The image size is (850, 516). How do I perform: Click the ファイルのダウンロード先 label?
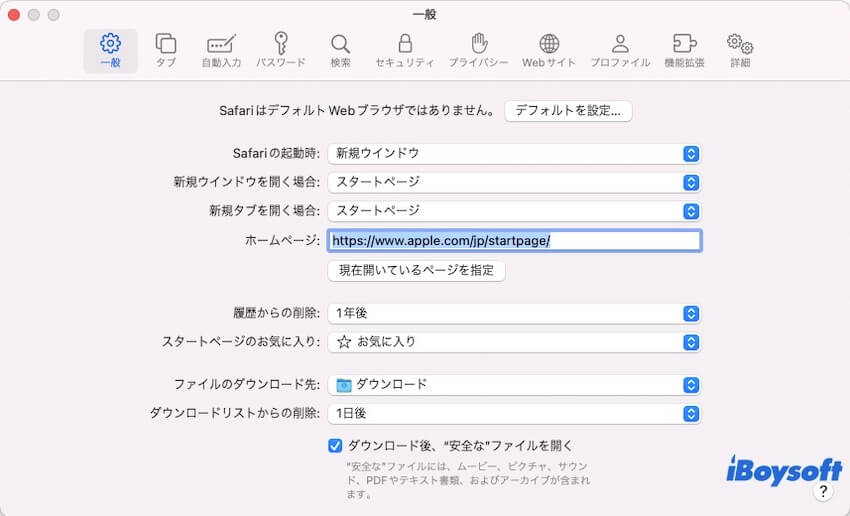pos(247,384)
